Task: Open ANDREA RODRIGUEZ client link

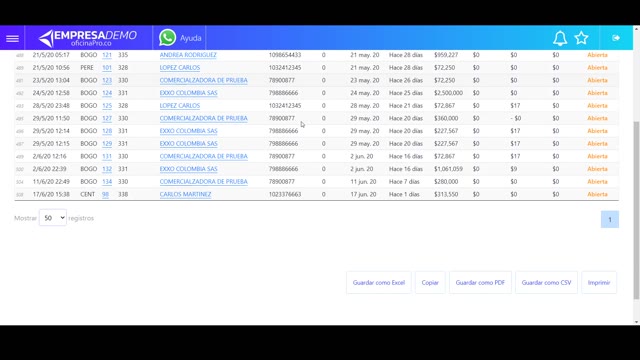Action: click(188, 55)
